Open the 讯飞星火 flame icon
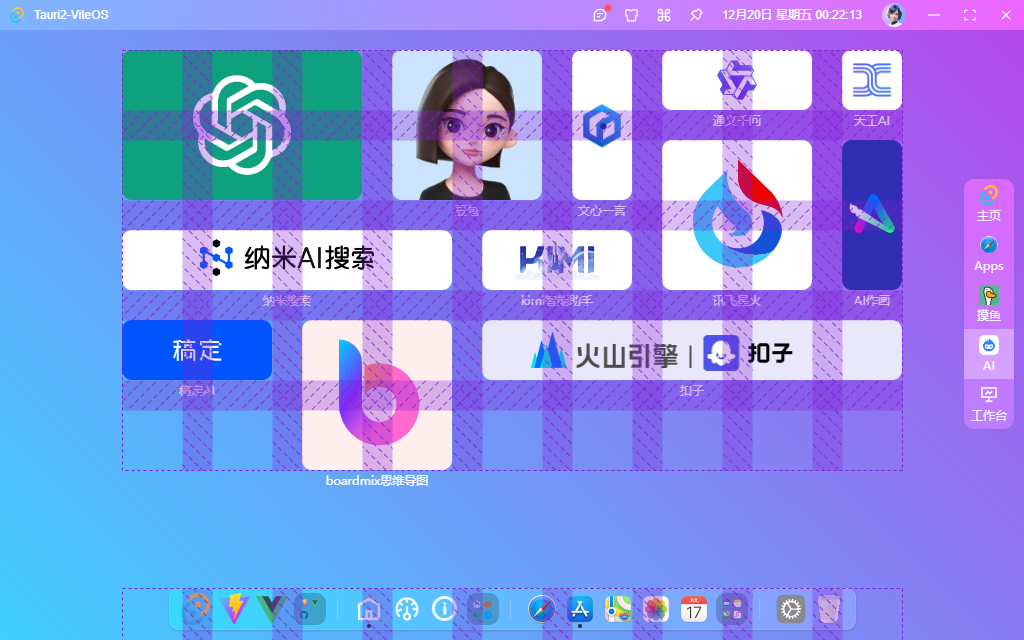Viewport: 1024px width, 640px height. pyautogui.click(x=737, y=215)
